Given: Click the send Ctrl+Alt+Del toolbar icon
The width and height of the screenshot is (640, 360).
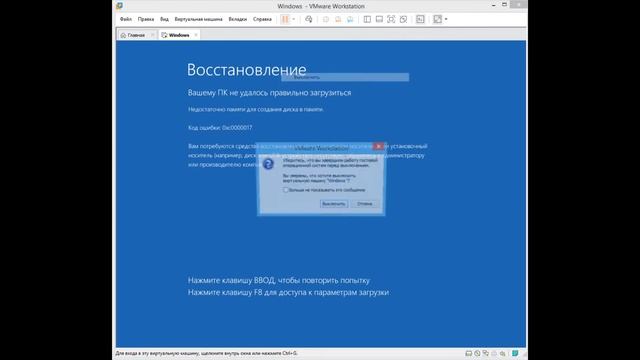Looking at the screenshot, I should point(309,19).
